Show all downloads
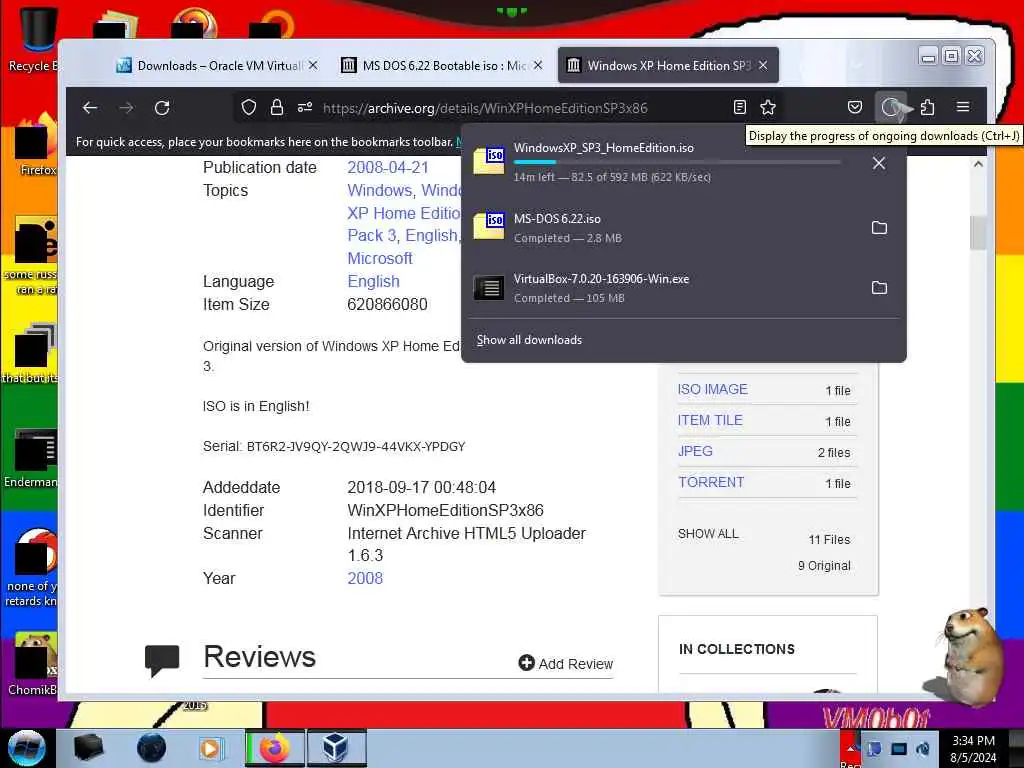This screenshot has width=1024, height=768. 529,340
